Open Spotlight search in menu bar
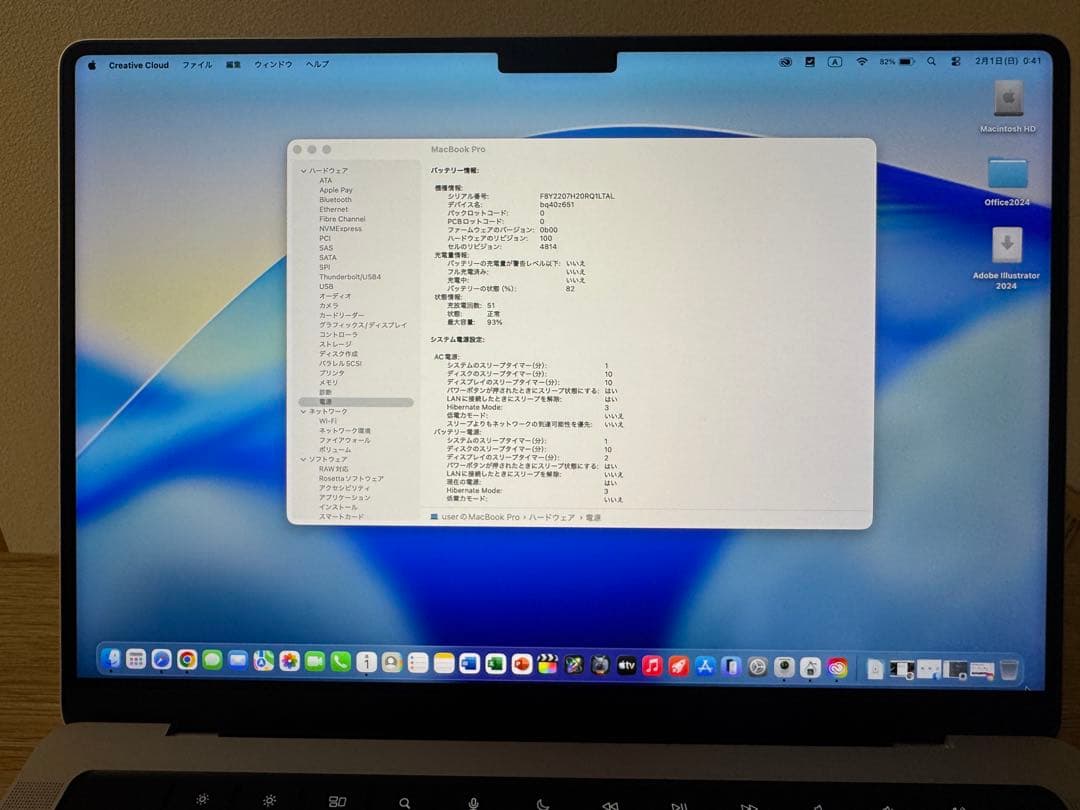This screenshot has width=1080, height=810. click(931, 61)
